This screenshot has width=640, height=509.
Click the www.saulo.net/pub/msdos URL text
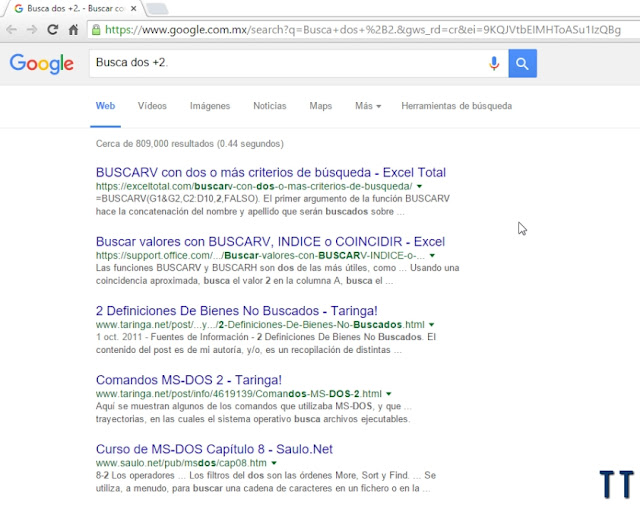181,463
